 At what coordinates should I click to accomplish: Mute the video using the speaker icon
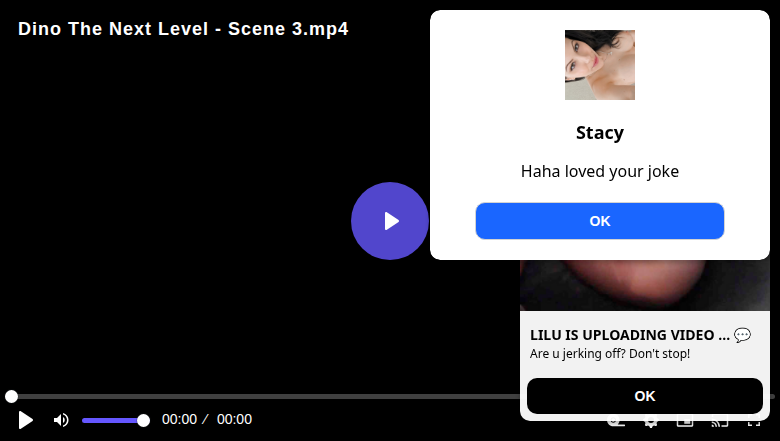(61, 420)
